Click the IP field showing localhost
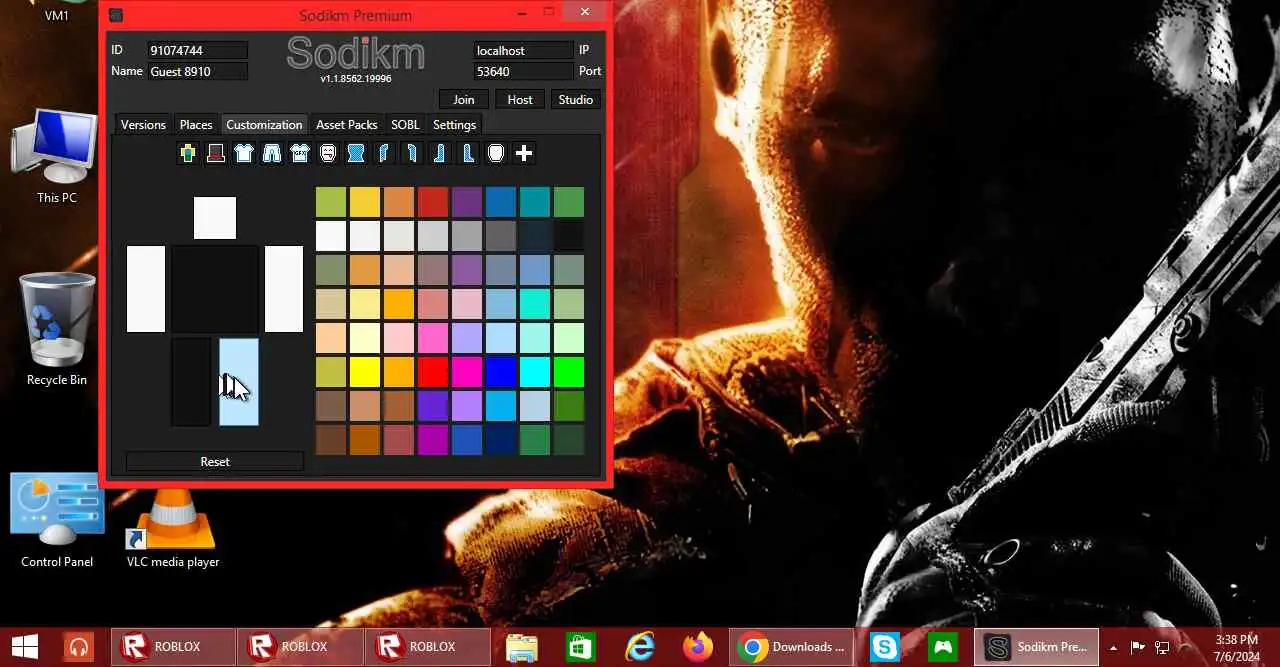 524,50
